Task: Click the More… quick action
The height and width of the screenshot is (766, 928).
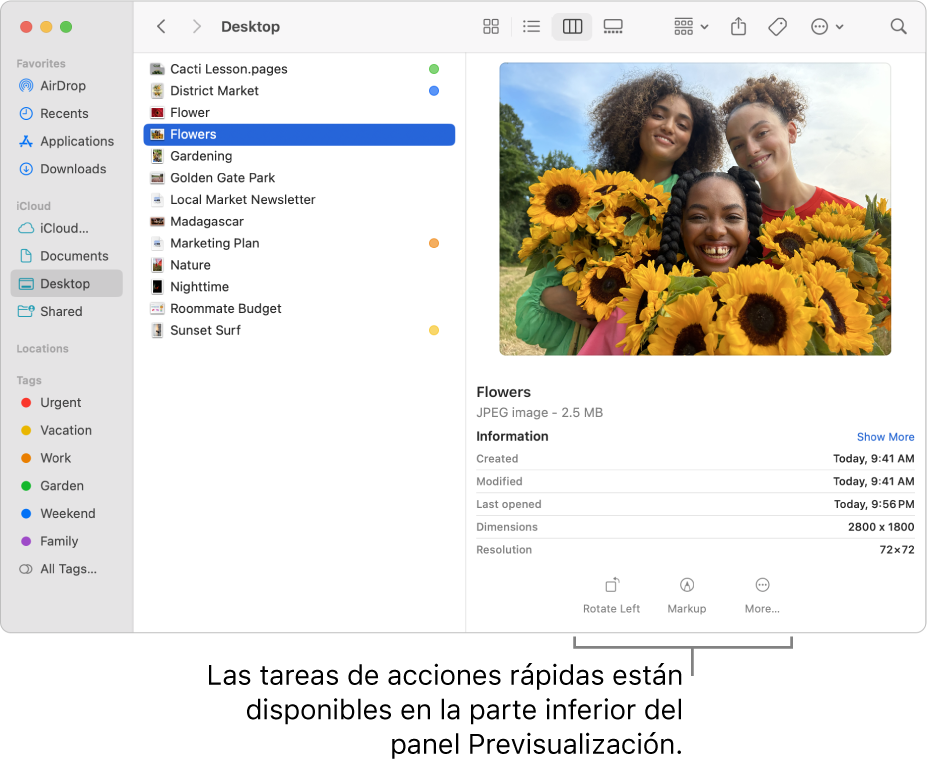Action: (762, 596)
